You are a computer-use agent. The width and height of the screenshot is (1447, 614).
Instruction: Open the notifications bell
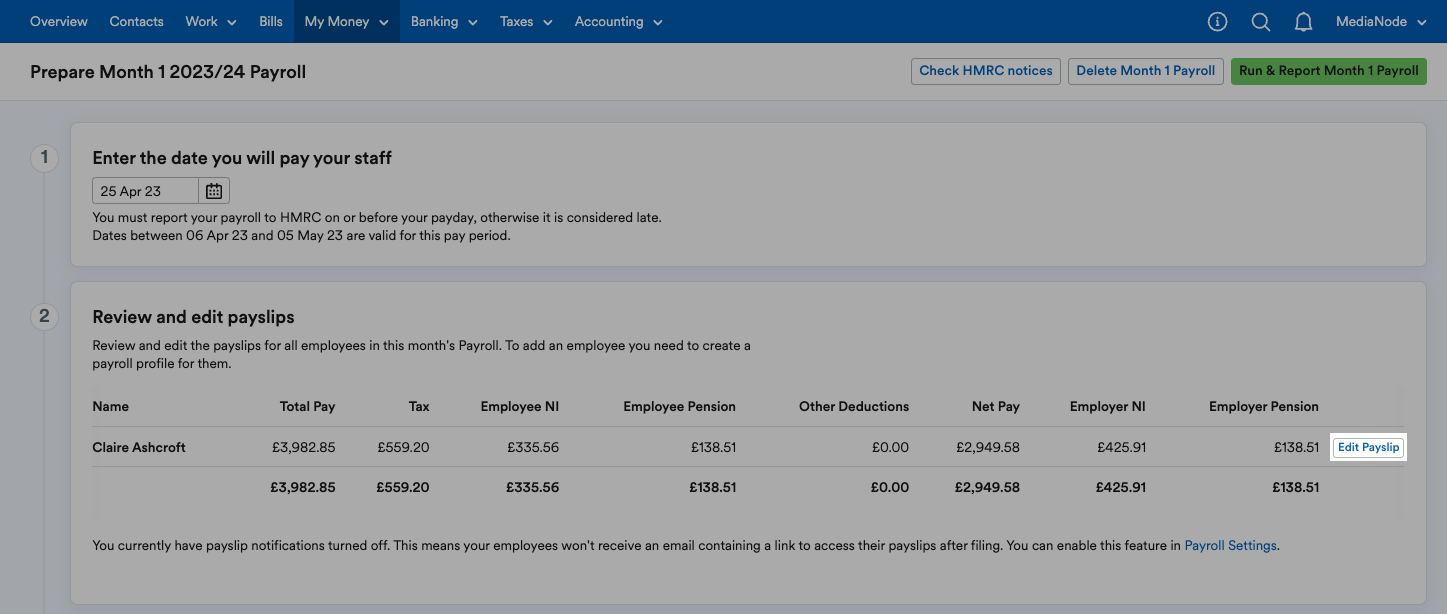(1303, 21)
